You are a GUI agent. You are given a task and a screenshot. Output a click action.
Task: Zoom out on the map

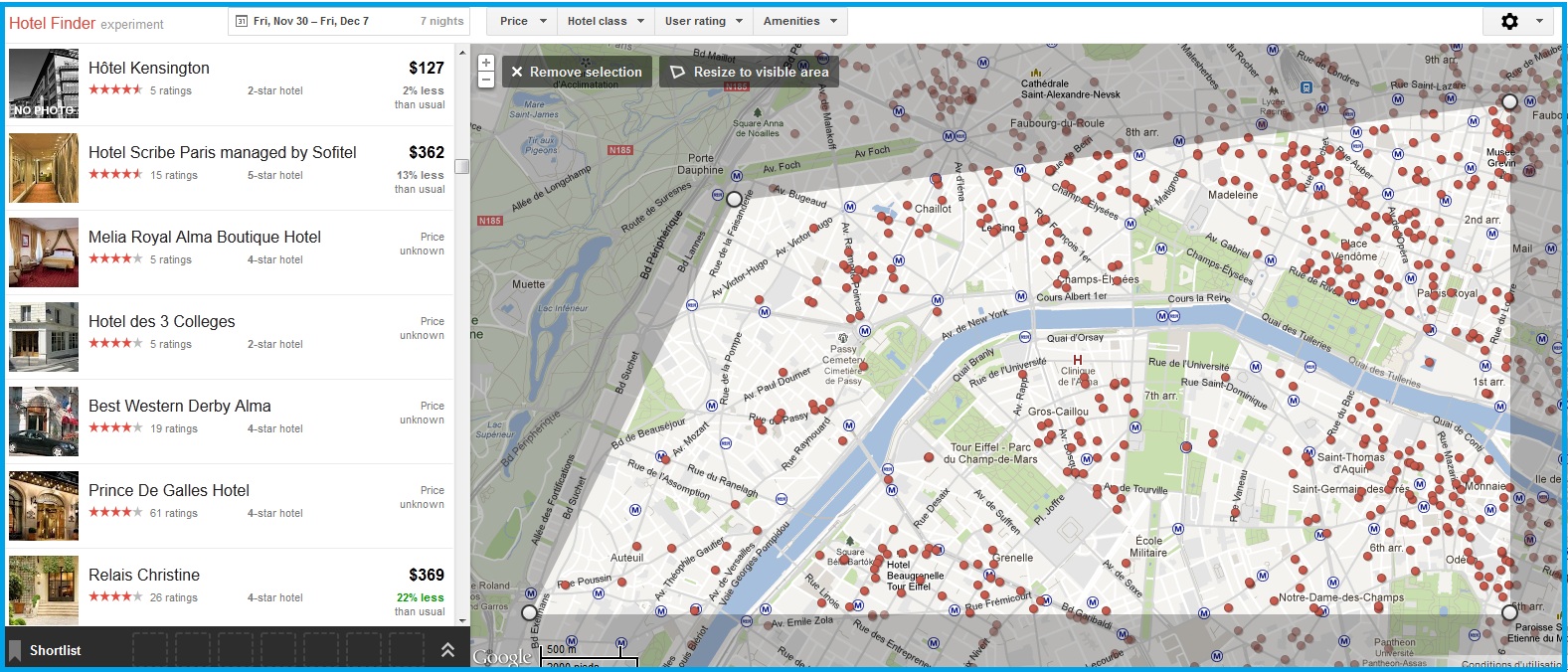click(x=486, y=80)
